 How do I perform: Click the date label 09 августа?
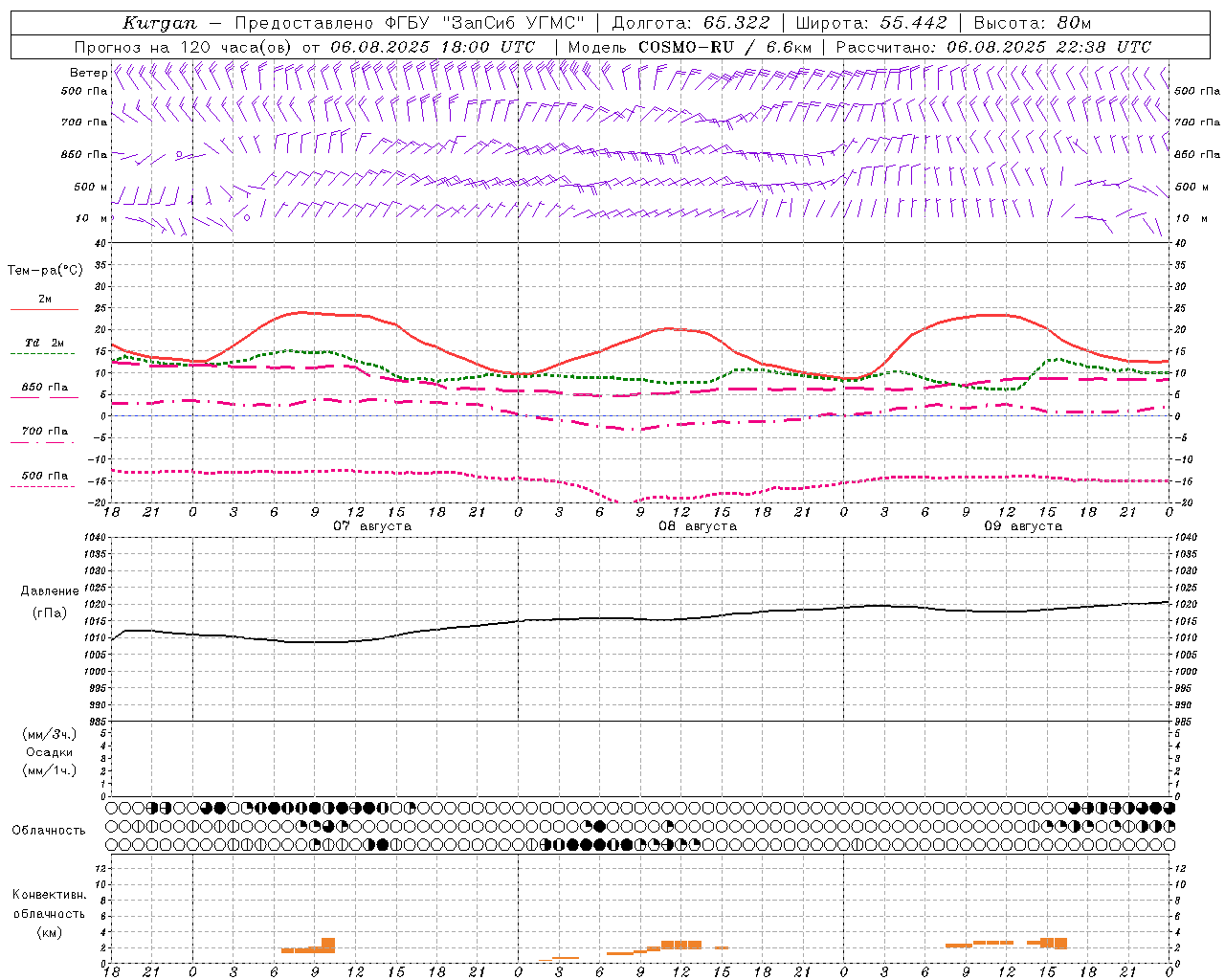[1023, 526]
